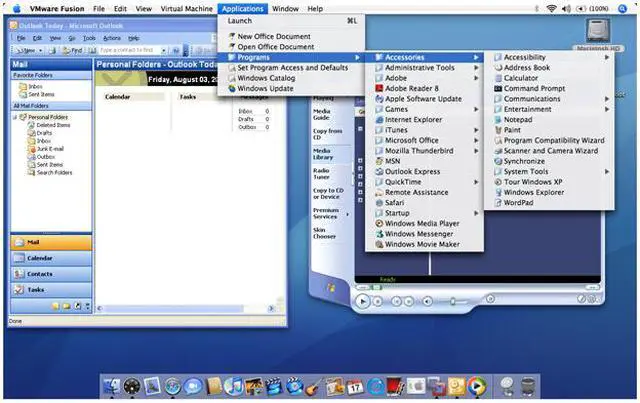This screenshot has height=403, width=640.
Task: Click Windows Update in Applications menu
Action: (x=291, y=88)
